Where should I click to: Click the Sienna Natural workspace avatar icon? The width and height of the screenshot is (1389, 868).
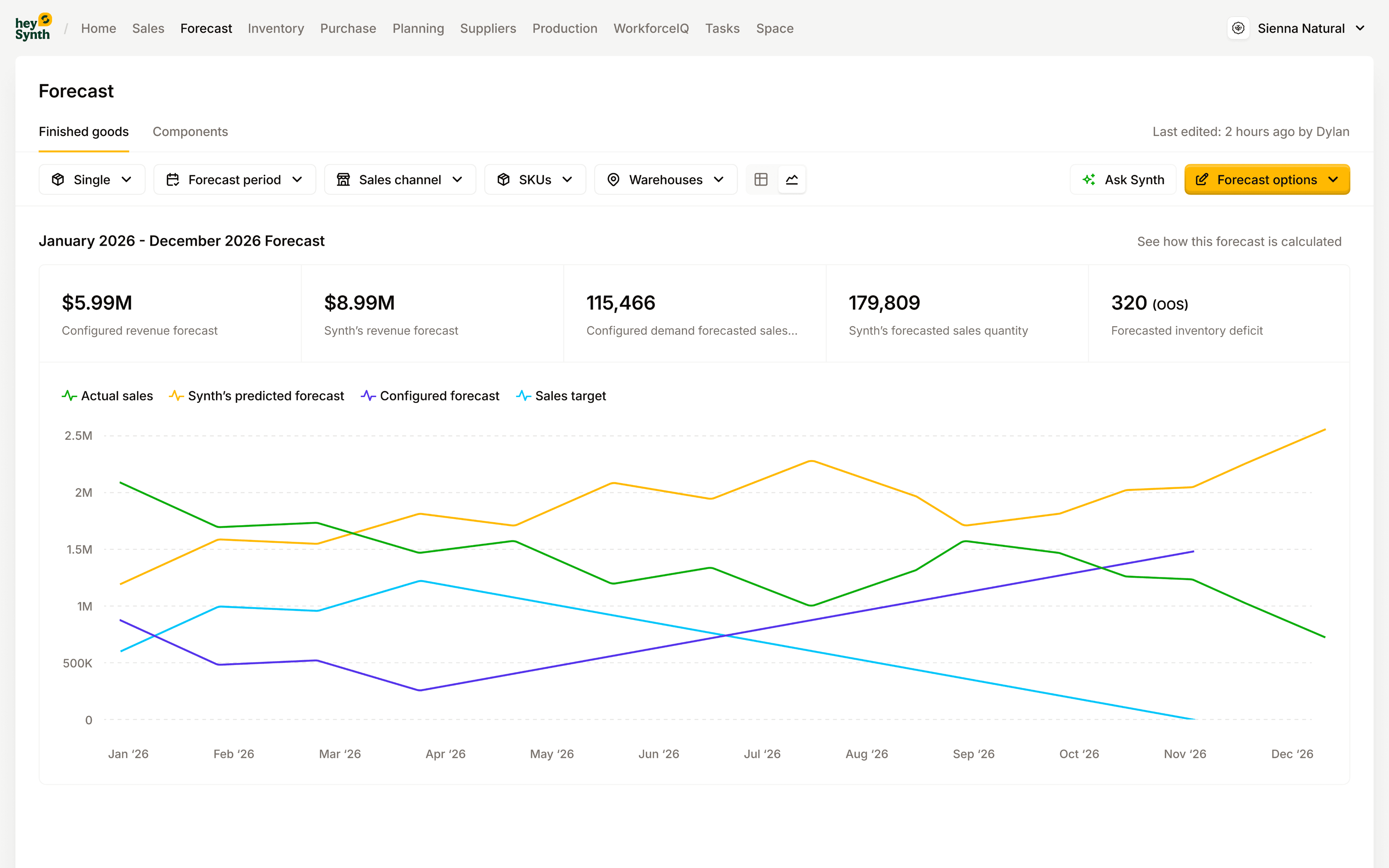[1238, 28]
